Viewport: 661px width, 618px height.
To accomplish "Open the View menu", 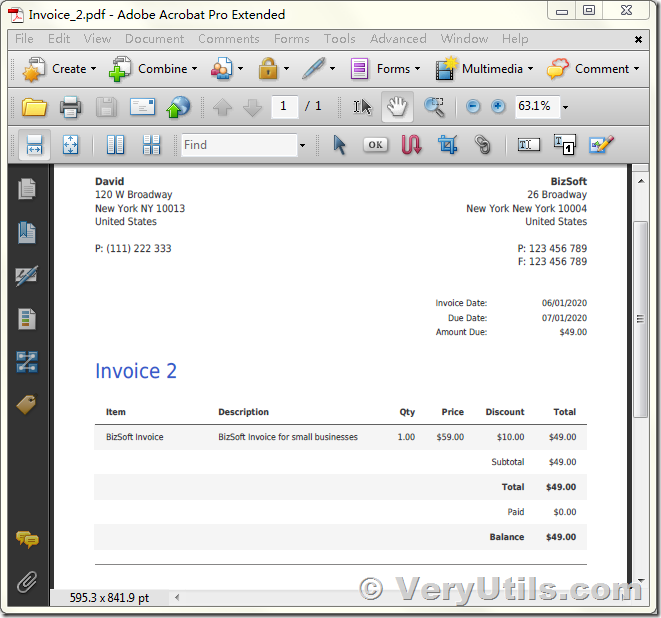I will click(97, 39).
